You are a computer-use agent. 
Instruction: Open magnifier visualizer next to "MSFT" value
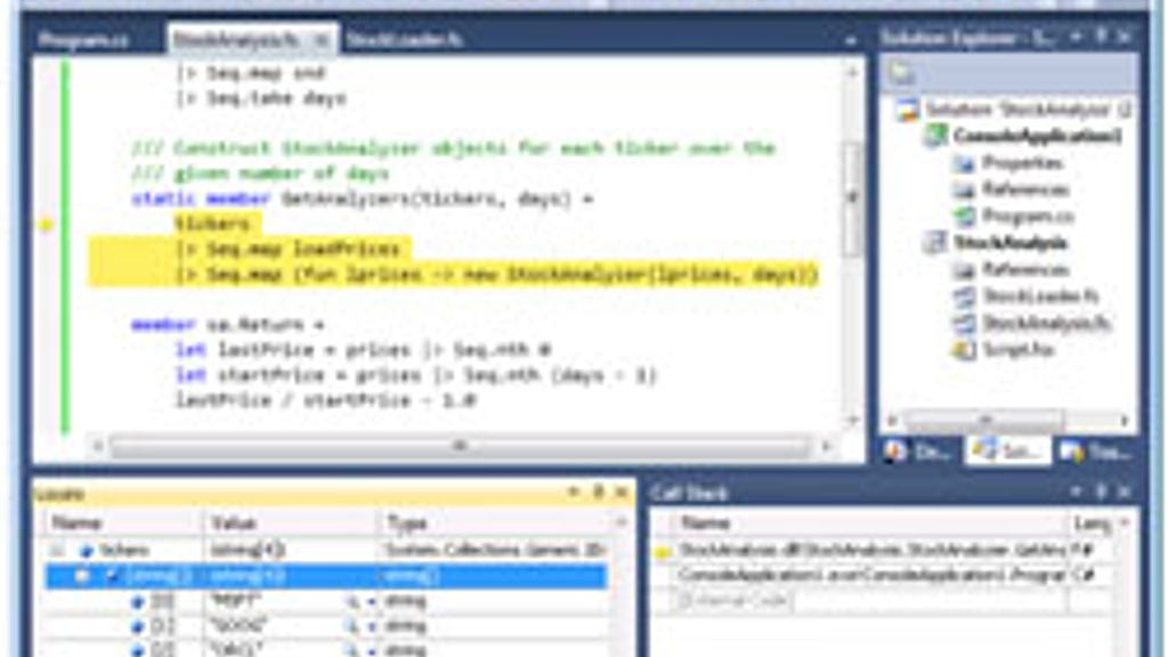[350, 599]
